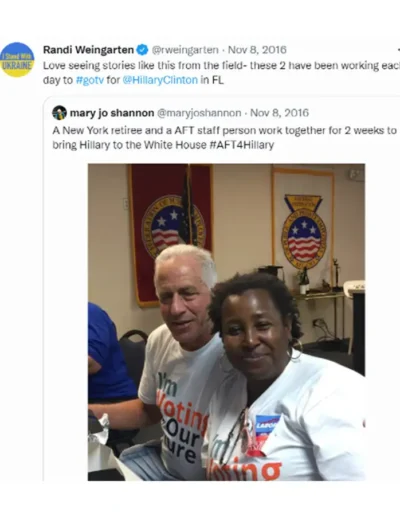400x516 pixels.
Task: Click the blue verified badge icon
Action: click(x=143, y=50)
